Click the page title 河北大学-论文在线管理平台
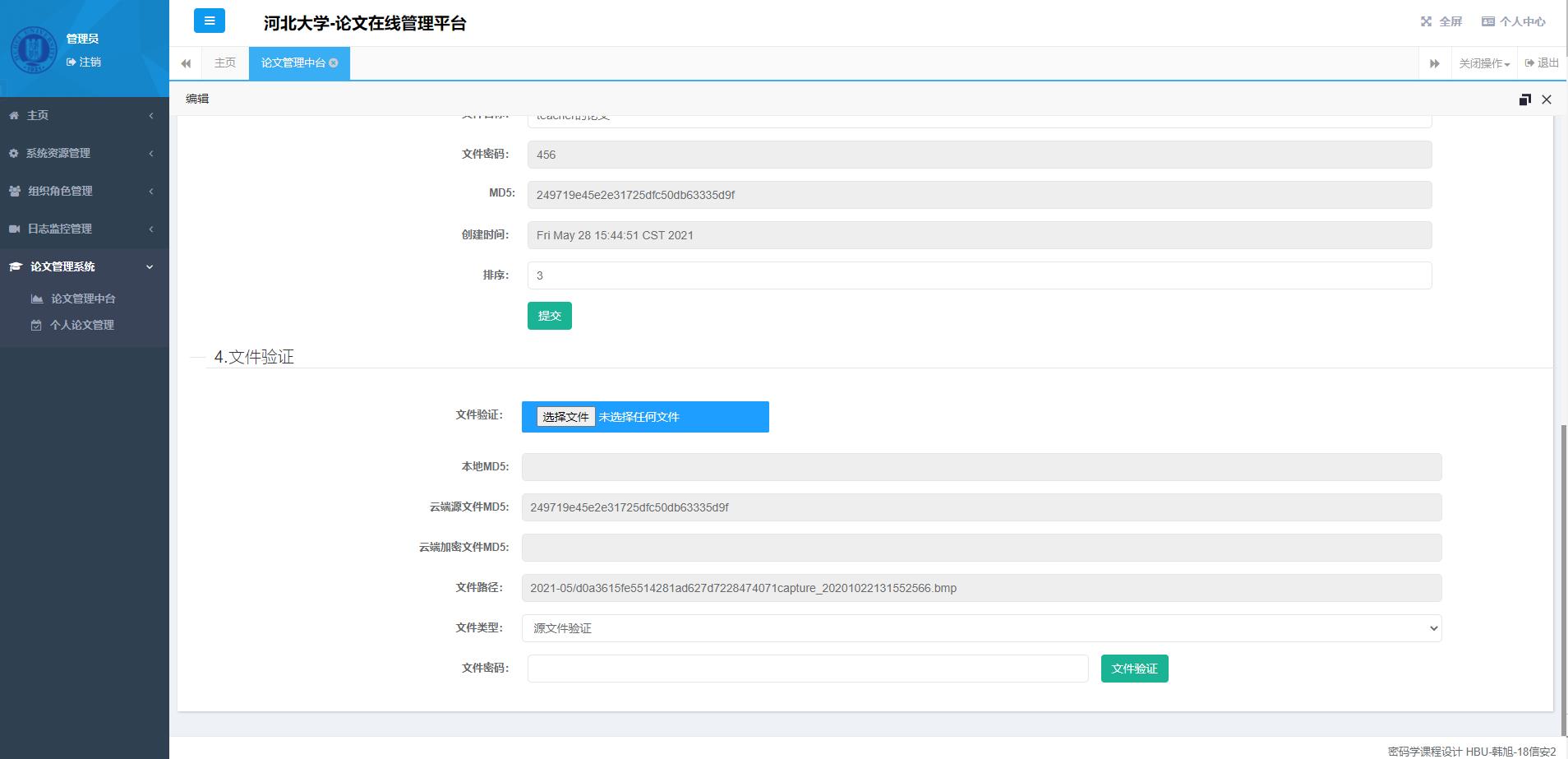The width and height of the screenshot is (1568, 759). click(365, 23)
